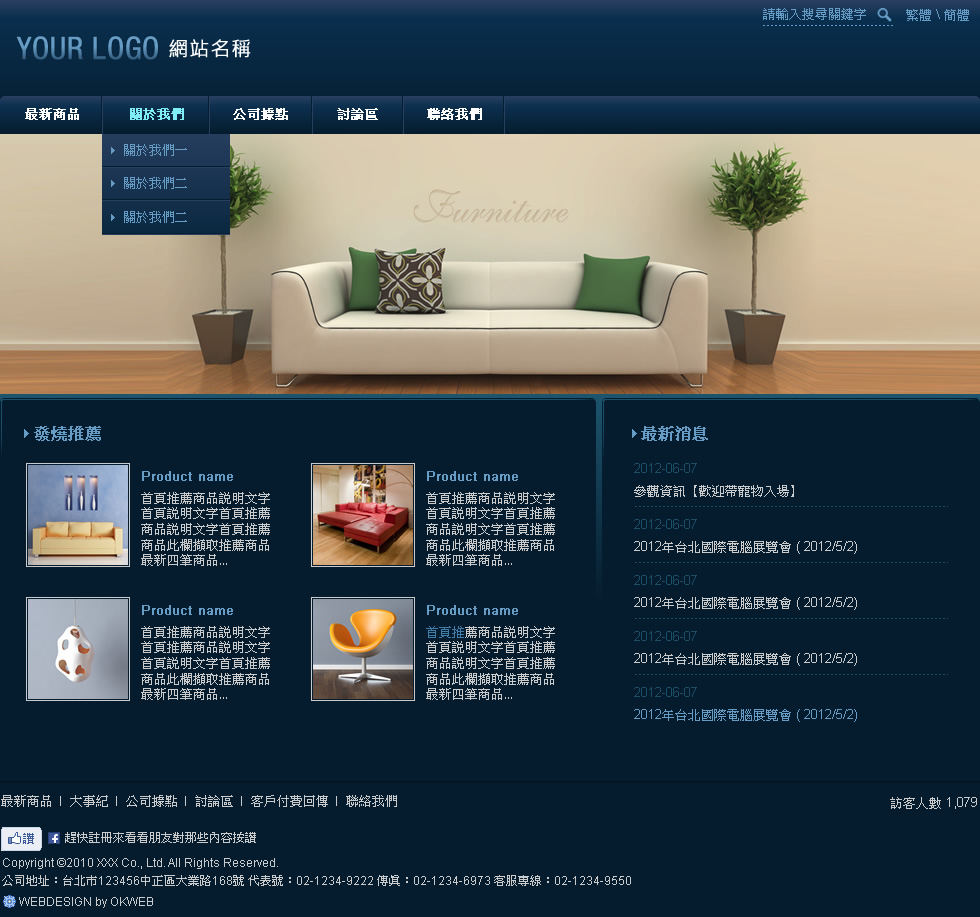The width and height of the screenshot is (980, 917).
Task: Click the YOUR LOGO site logo
Action: [x=87, y=48]
